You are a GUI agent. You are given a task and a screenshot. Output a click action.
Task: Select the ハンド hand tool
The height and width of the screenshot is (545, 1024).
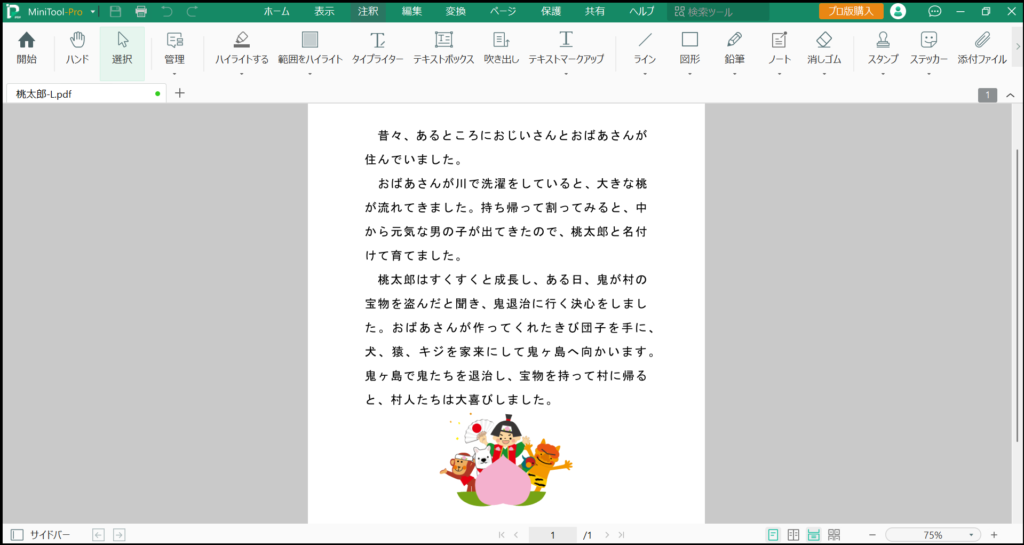coord(77,49)
